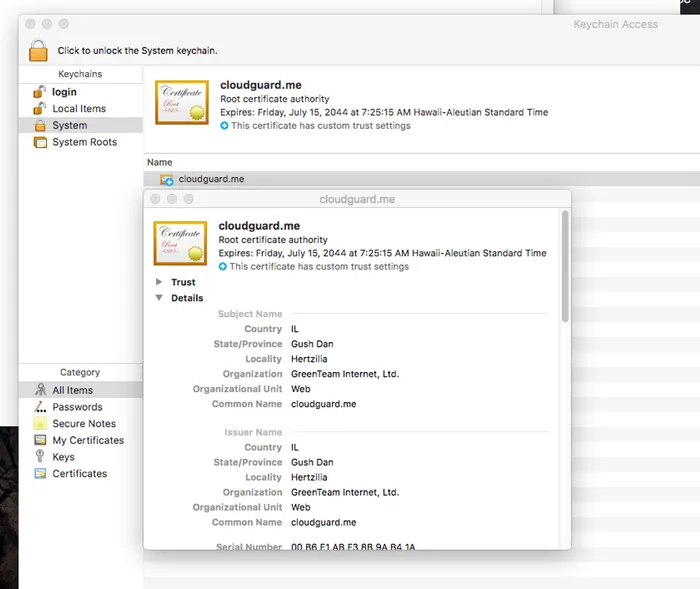
Task: Show the Passwords category
Action: click(77, 407)
